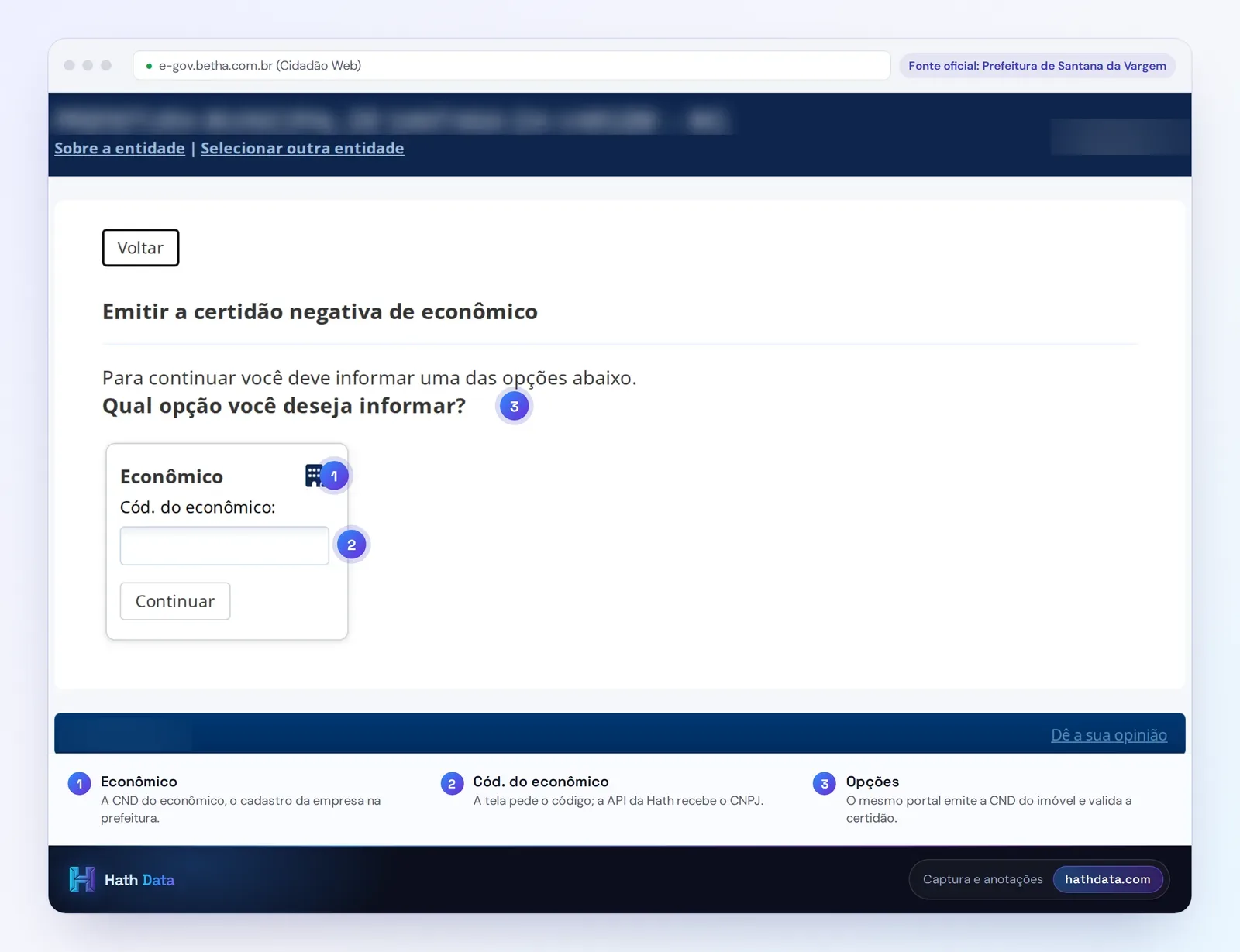The height and width of the screenshot is (952, 1240).
Task: Open Selecionar outra entidade link
Action: pyautogui.click(x=302, y=148)
